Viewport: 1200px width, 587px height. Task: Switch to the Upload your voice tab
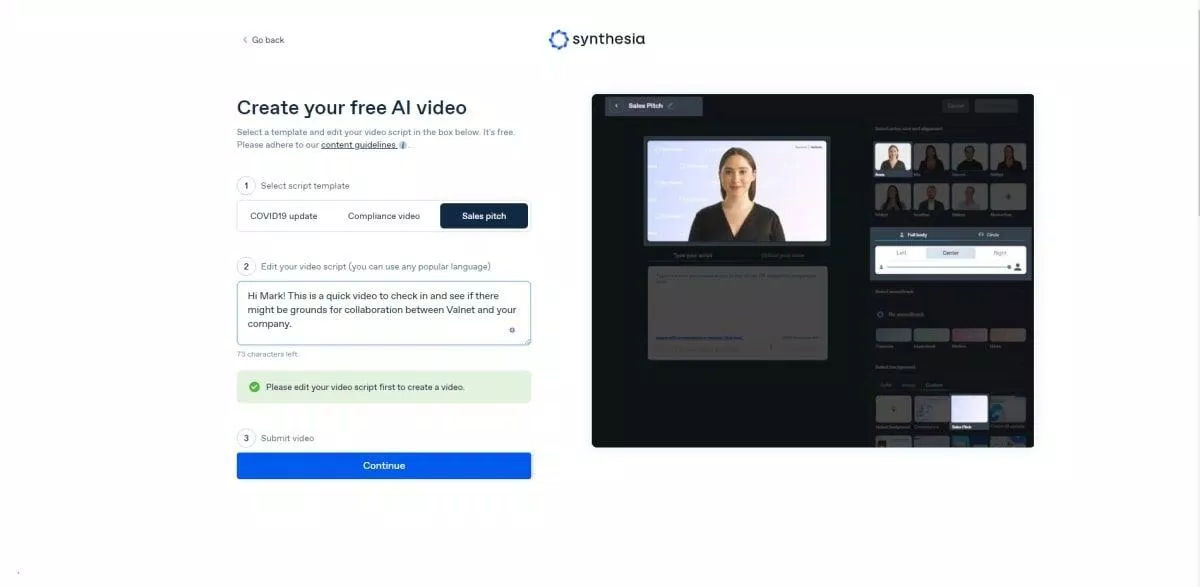[783, 256]
